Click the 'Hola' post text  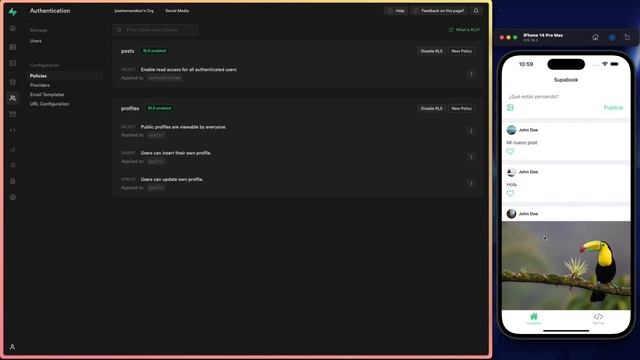(511, 184)
